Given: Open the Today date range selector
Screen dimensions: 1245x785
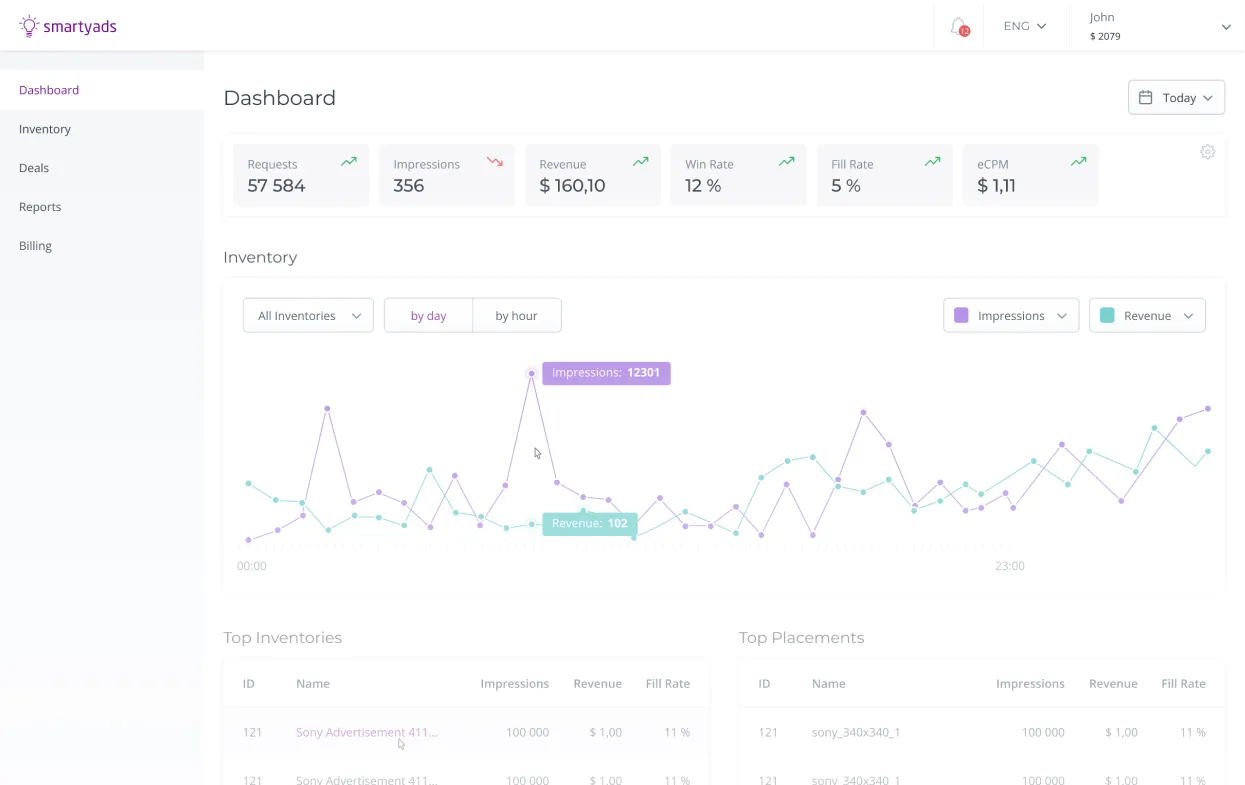Looking at the screenshot, I should click(1176, 97).
